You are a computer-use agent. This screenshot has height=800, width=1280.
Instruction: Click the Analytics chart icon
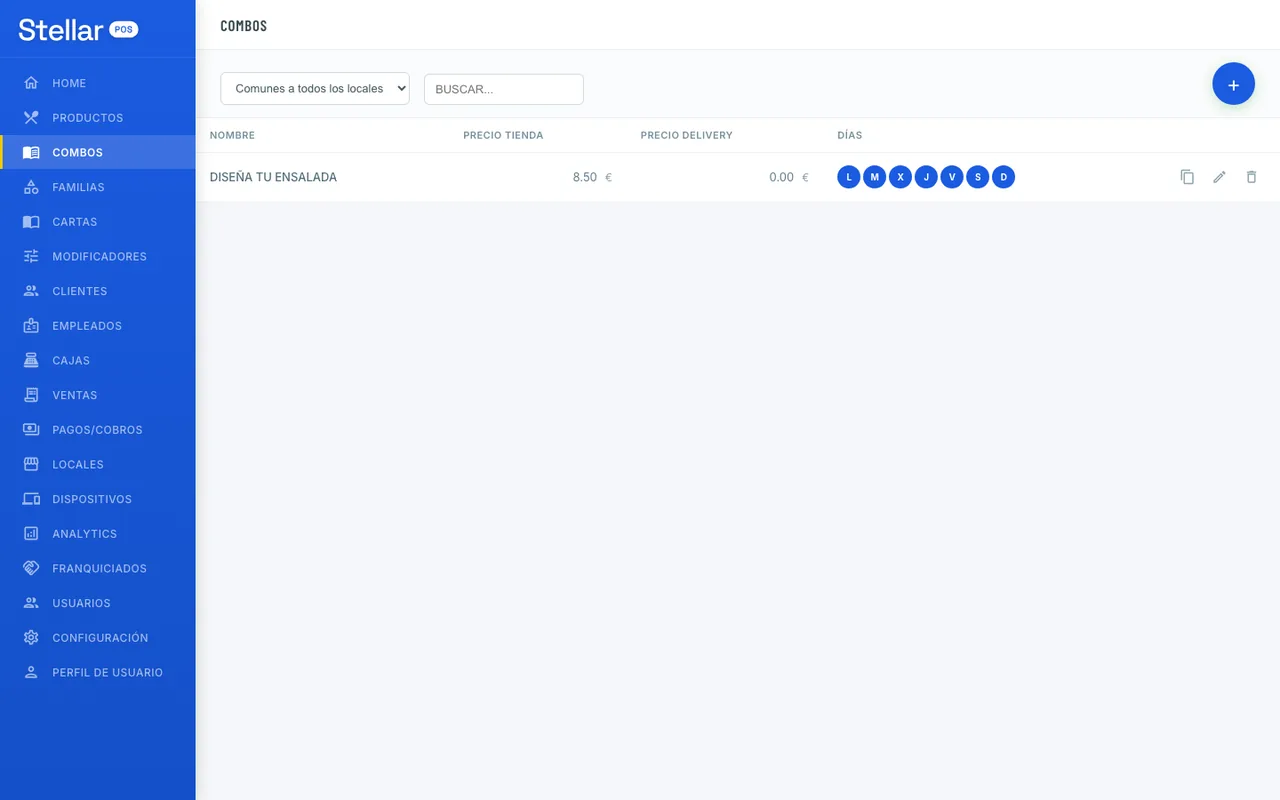tap(31, 534)
